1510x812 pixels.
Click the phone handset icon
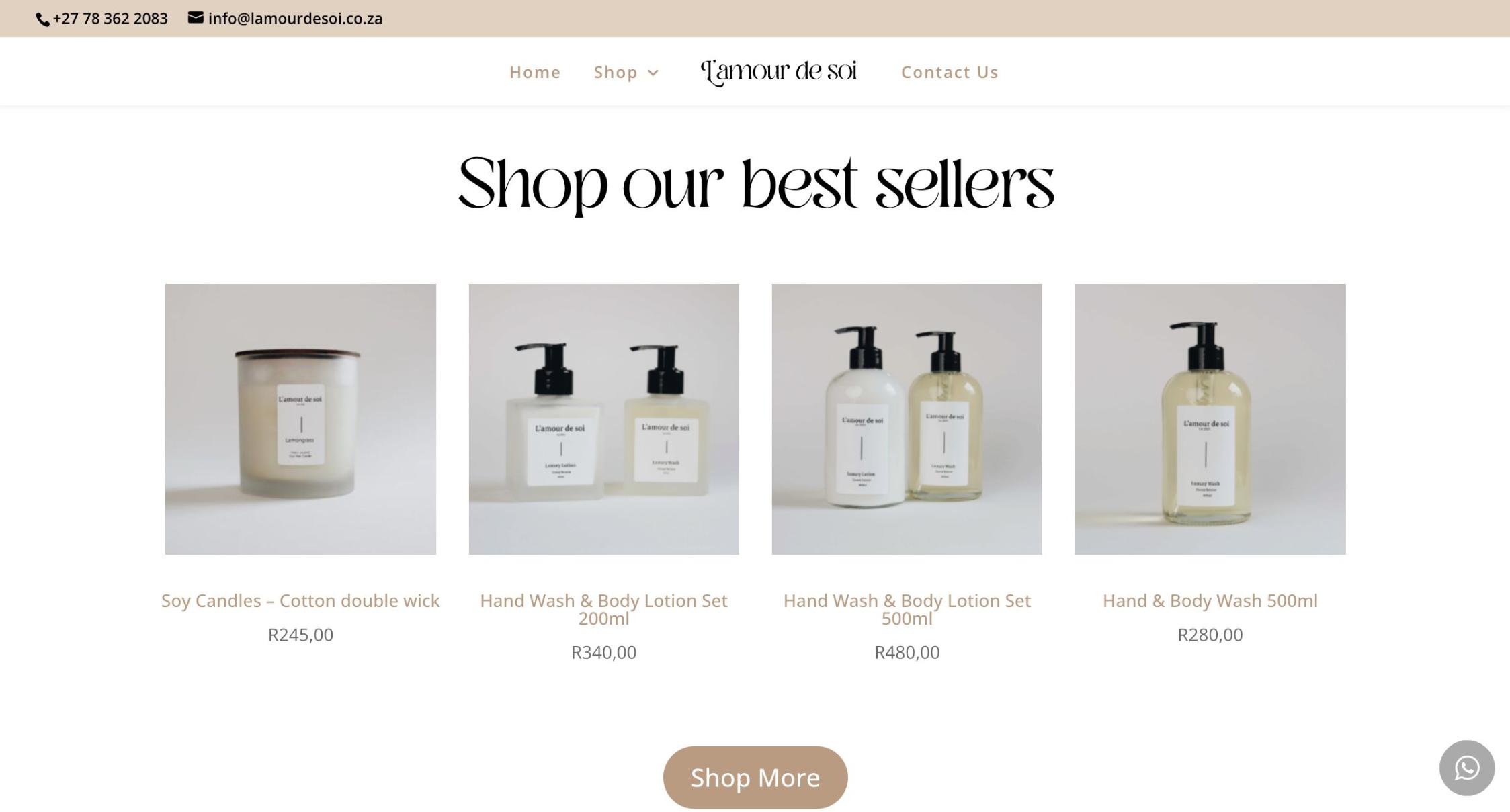tap(42, 19)
